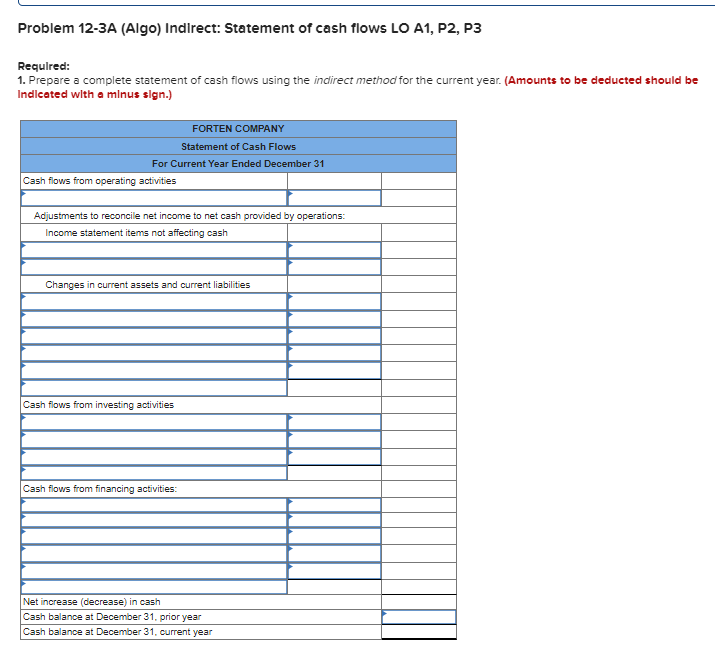Open financing total label dropdown above 'Net increase (decrease) in cash'
The height and width of the screenshot is (670, 715).
(154, 587)
